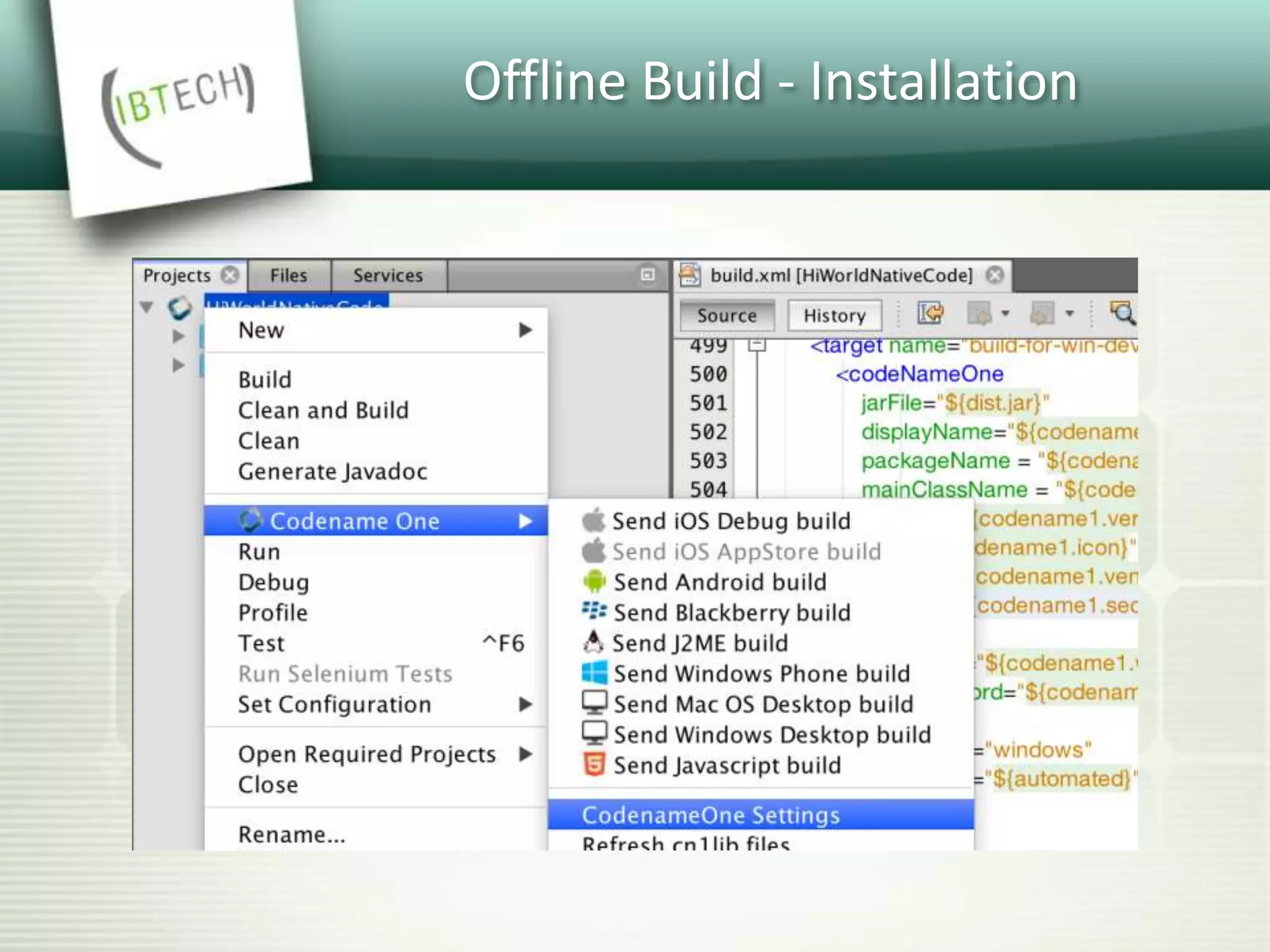Image resolution: width=1270 pixels, height=952 pixels.
Task: Click the Codename One menu item icon
Action: tap(251, 521)
